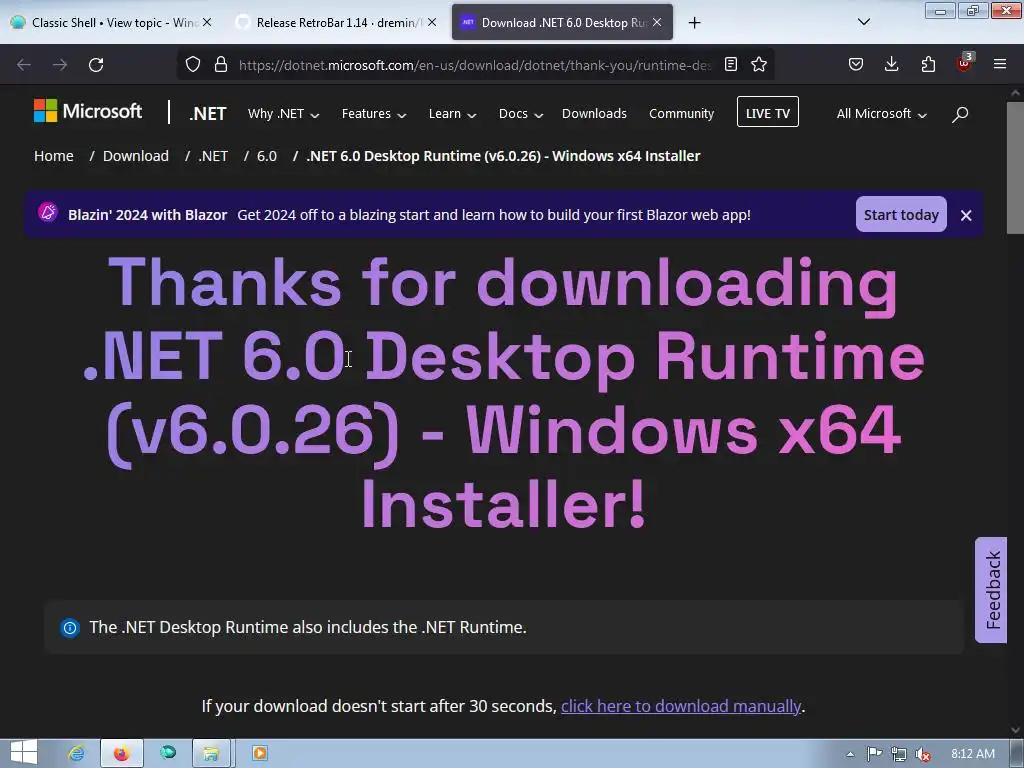Click the info icon in the notice
The height and width of the screenshot is (768, 1024).
coord(70,628)
